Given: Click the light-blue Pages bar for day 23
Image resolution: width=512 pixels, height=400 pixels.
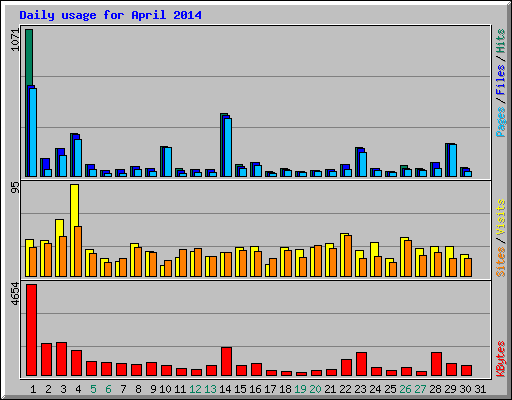Looking at the screenshot, I should pyautogui.click(x=363, y=164).
